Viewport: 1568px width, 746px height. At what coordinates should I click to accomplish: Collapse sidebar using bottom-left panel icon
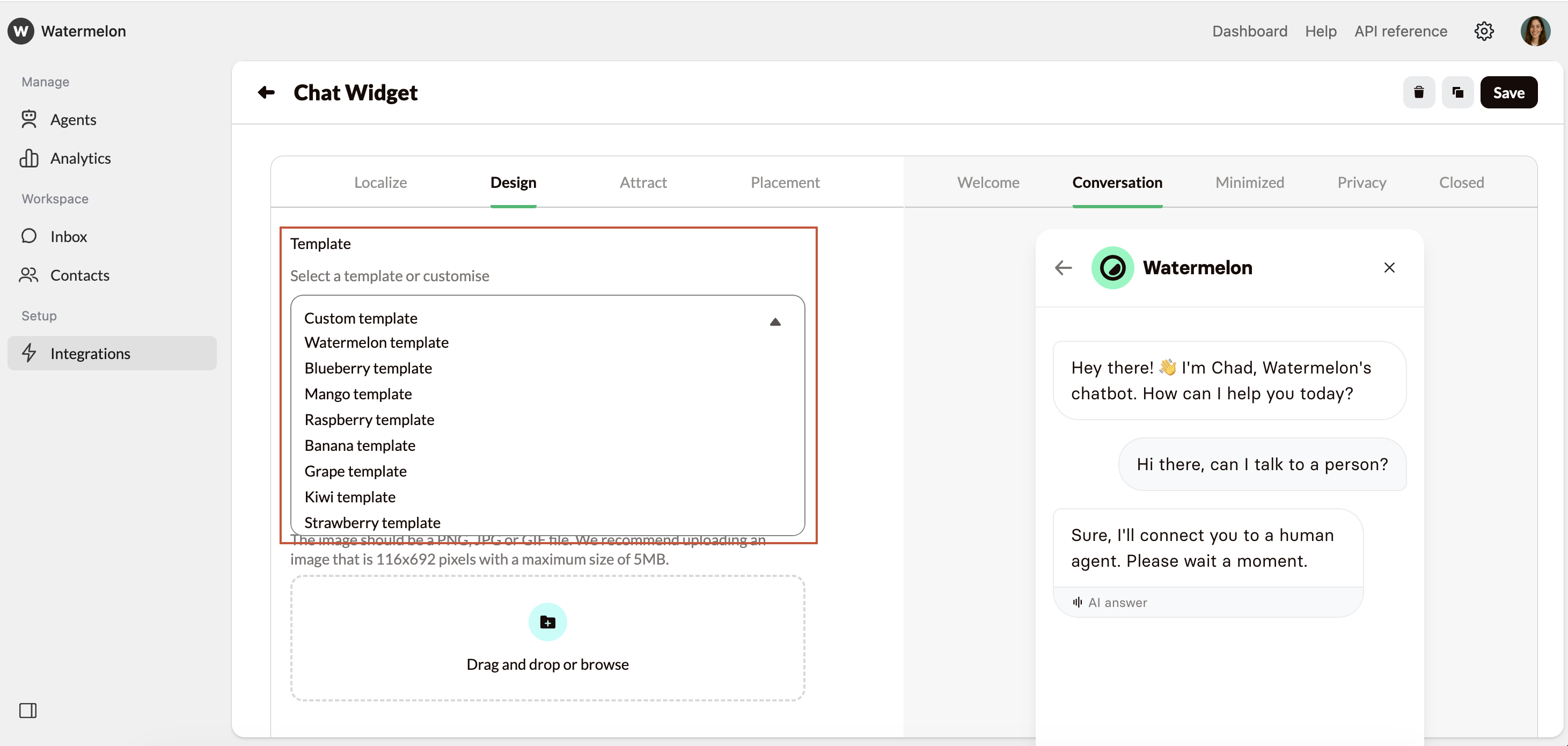point(28,710)
